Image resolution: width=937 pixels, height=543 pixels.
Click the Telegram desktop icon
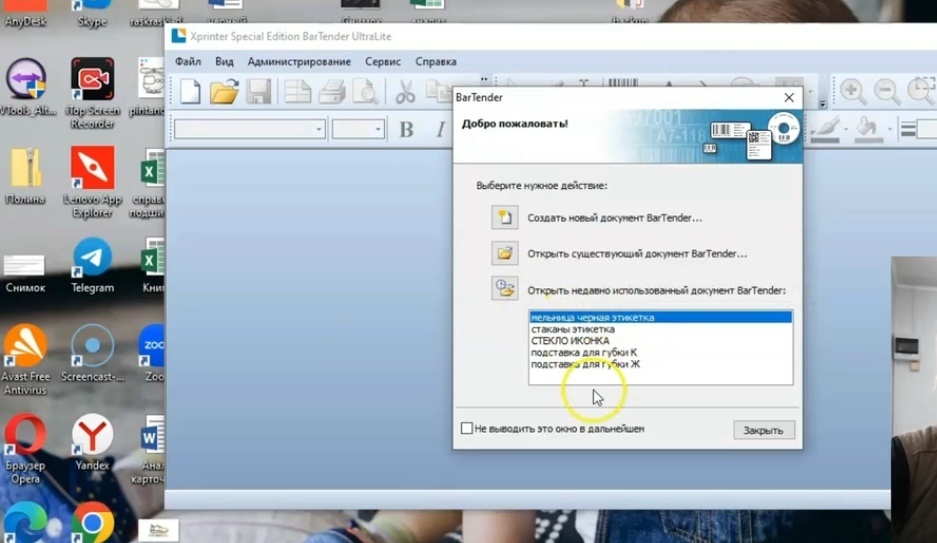(x=92, y=266)
